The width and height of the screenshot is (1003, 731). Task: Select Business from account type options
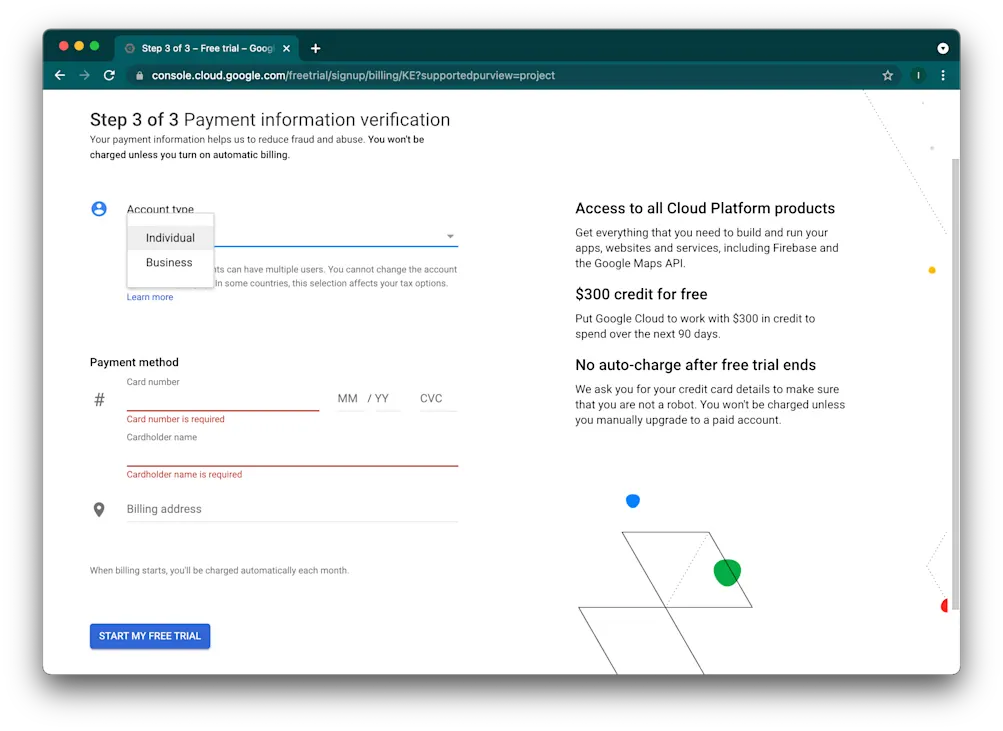click(x=169, y=262)
